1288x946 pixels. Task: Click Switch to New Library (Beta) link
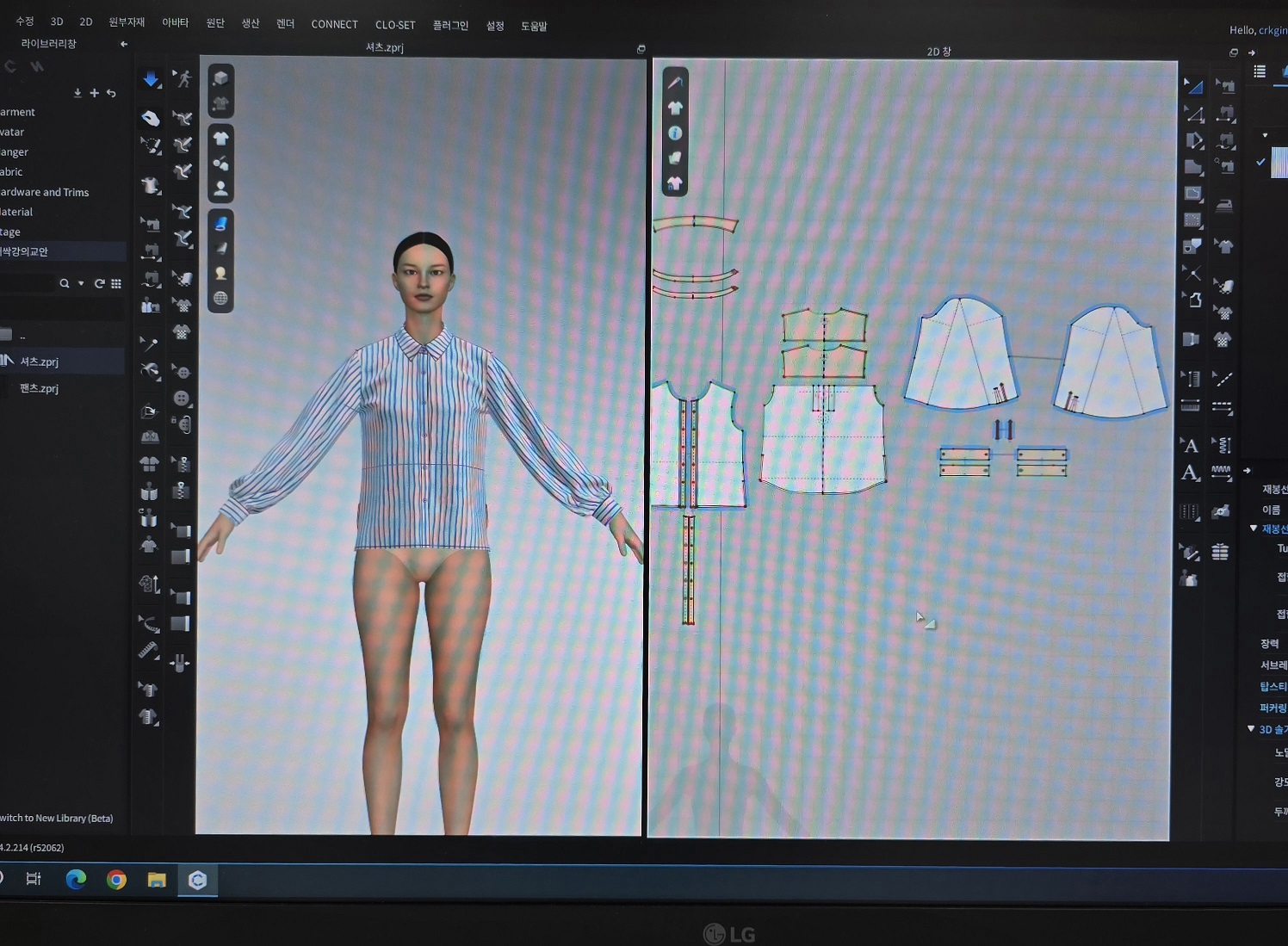coord(57,818)
